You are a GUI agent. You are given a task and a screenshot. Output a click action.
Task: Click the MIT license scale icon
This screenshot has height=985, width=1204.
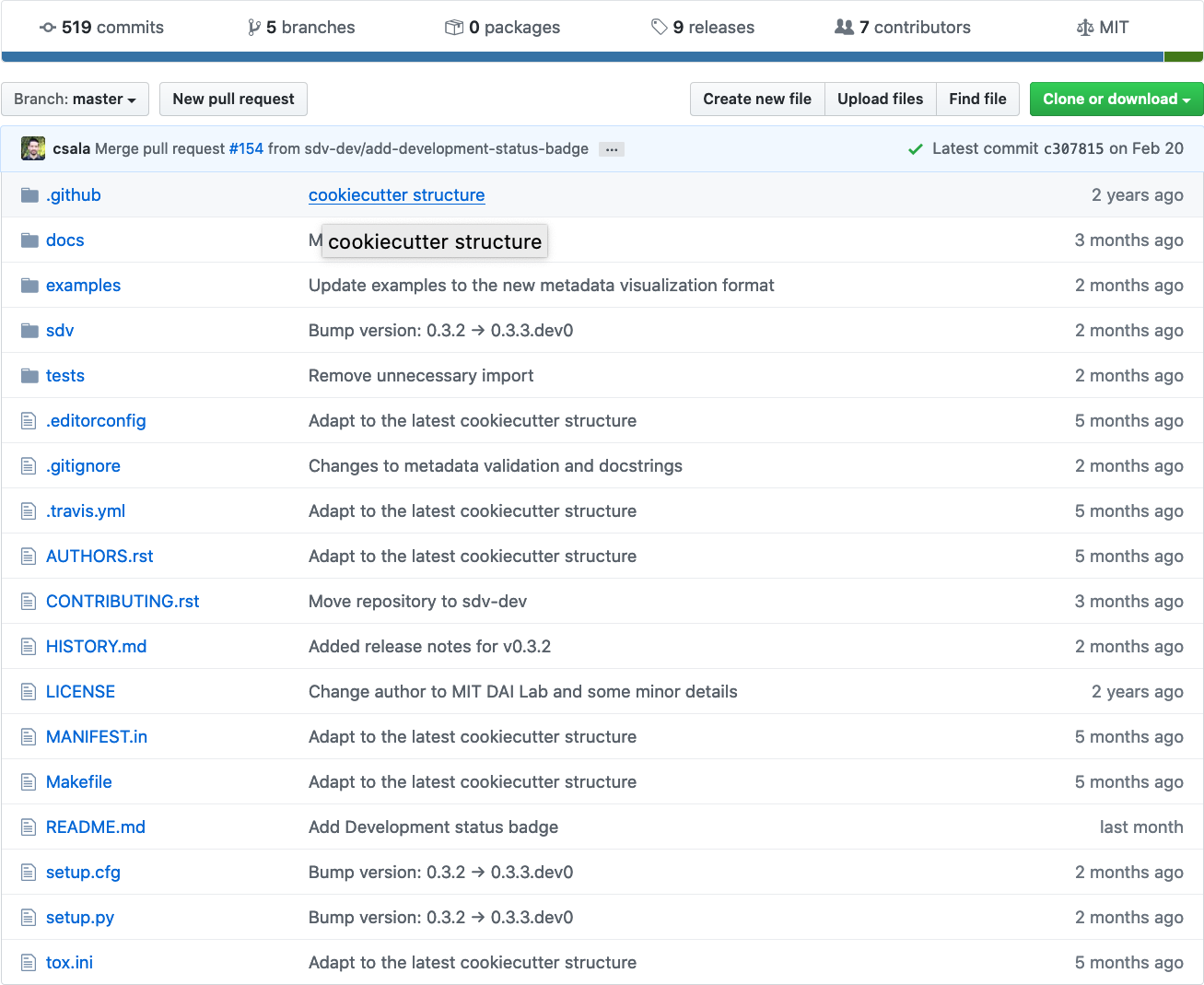pos(1085,28)
